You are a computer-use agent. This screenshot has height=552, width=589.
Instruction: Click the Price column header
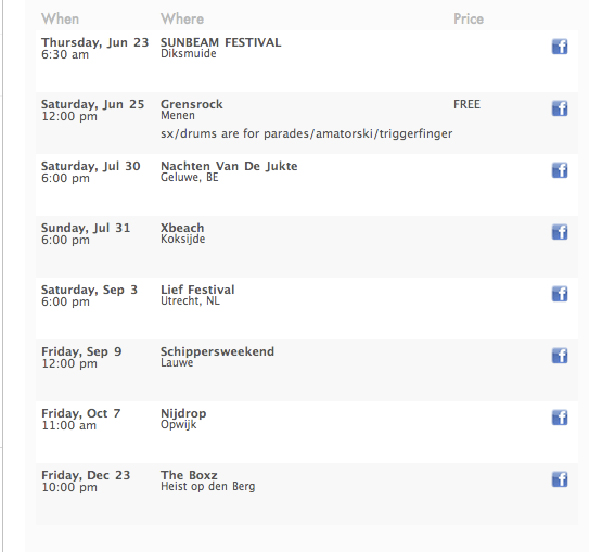pos(468,19)
